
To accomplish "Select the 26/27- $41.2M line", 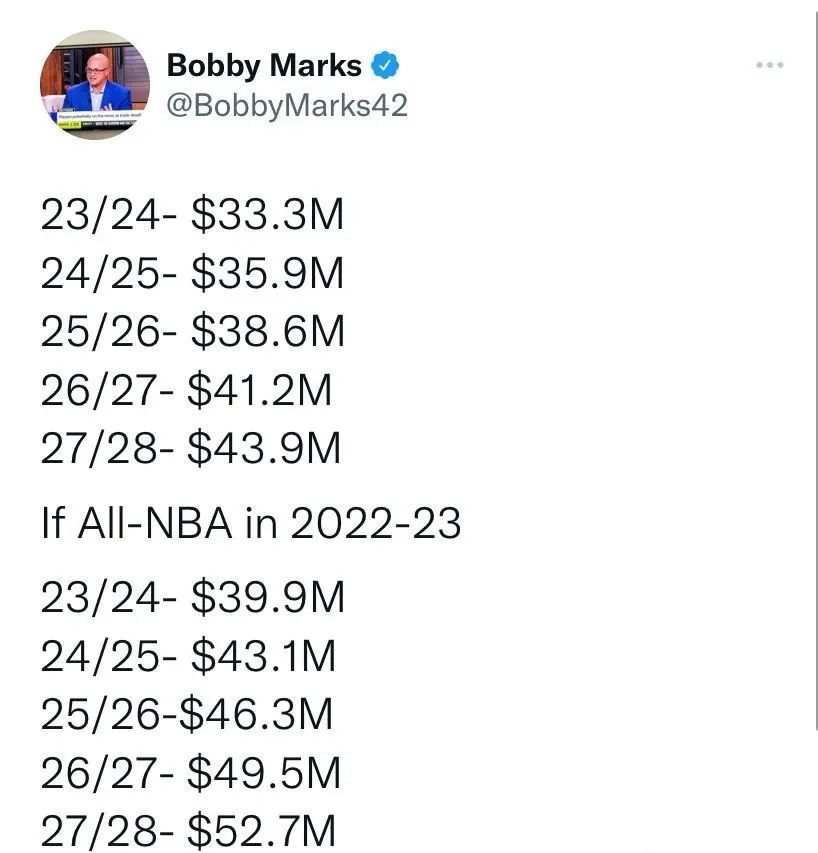I will 186,390.
